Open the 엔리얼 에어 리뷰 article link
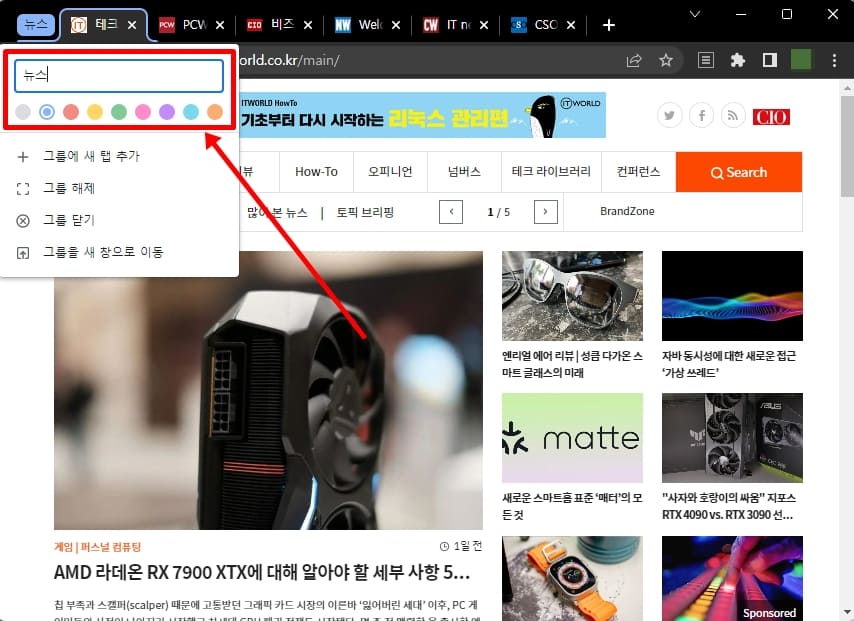Screen dimensions: 854x621 pyautogui.click(x=572, y=364)
